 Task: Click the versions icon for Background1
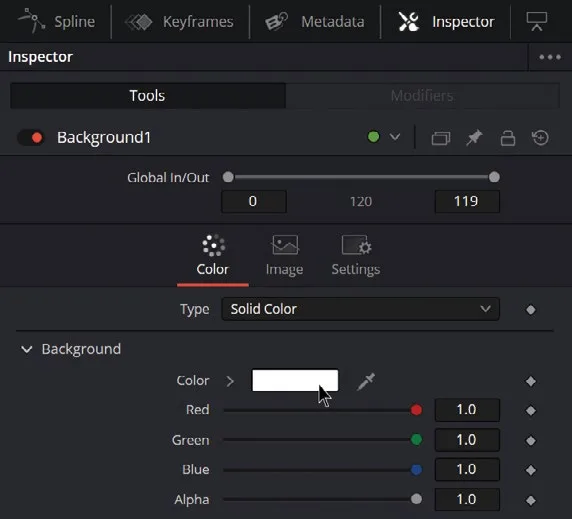click(x=441, y=138)
